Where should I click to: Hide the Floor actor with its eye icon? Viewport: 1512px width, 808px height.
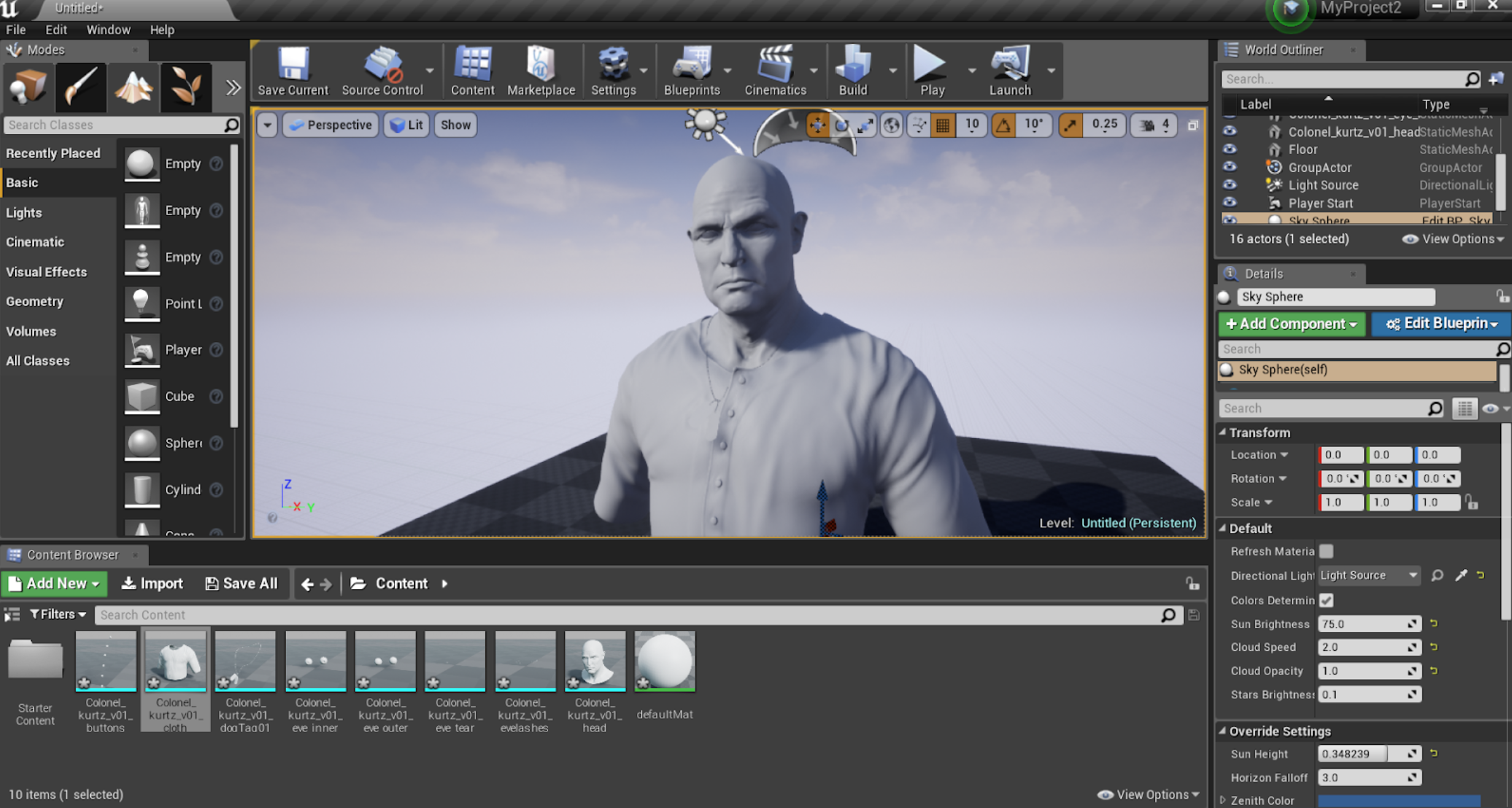pos(1229,149)
